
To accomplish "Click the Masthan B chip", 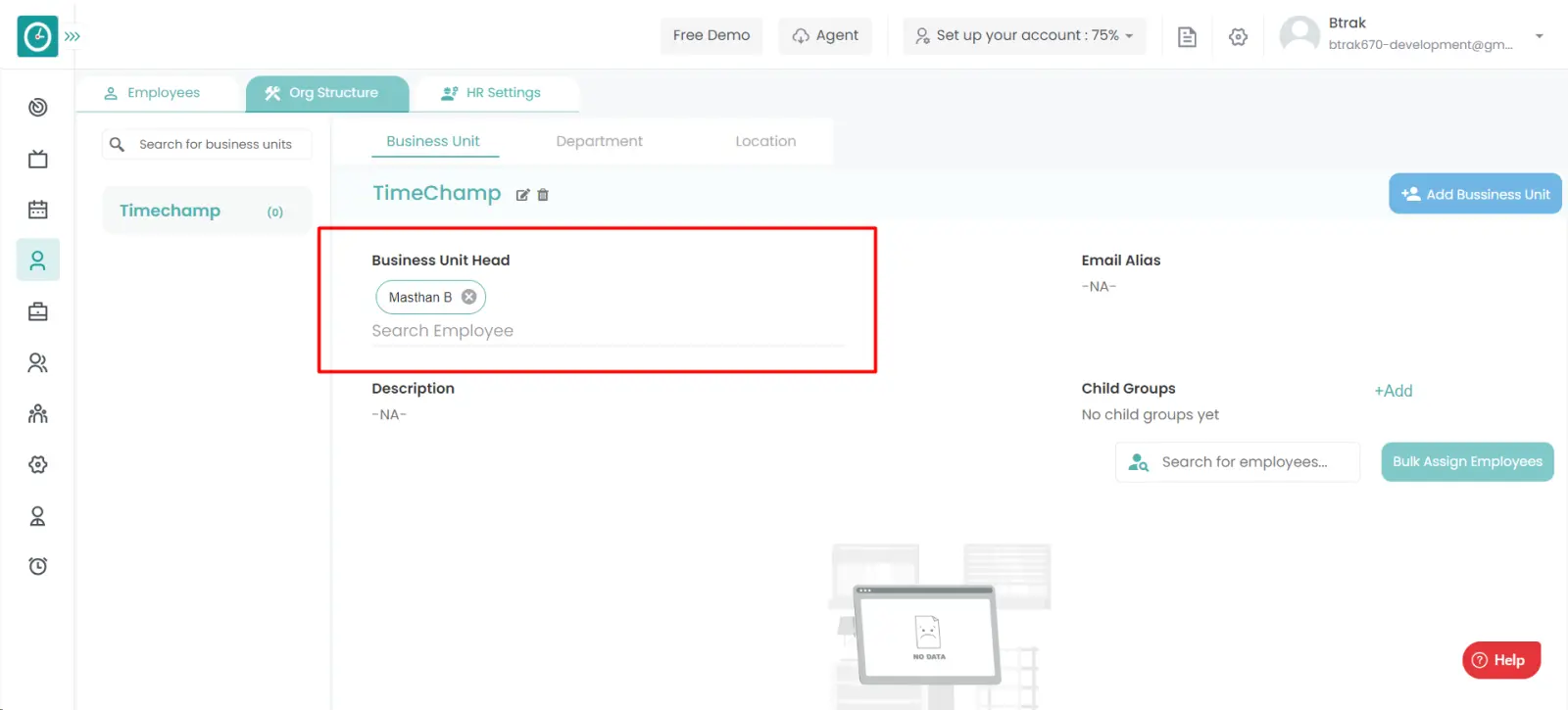I will coord(430,297).
